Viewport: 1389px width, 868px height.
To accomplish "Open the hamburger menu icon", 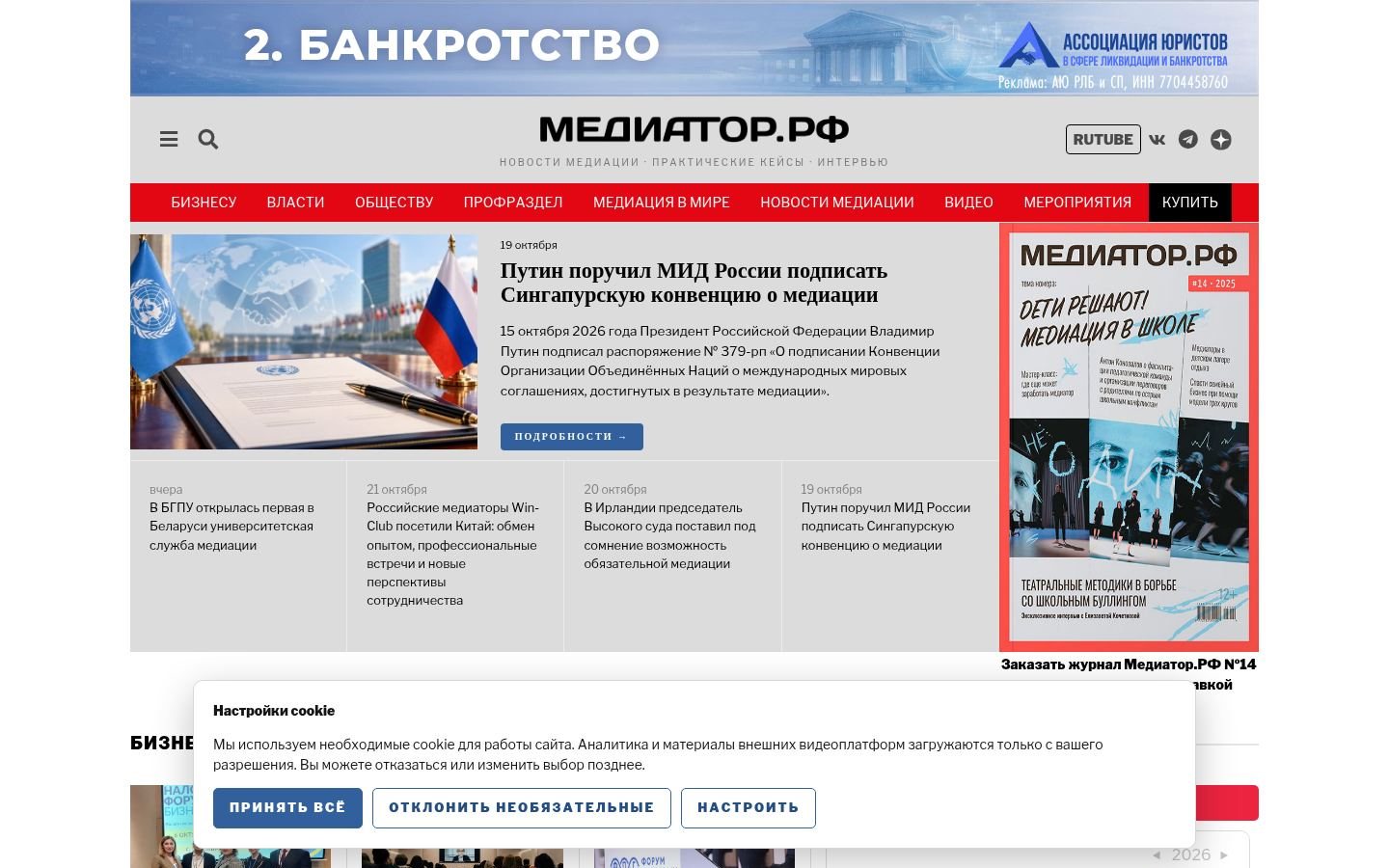I will tap(169, 139).
